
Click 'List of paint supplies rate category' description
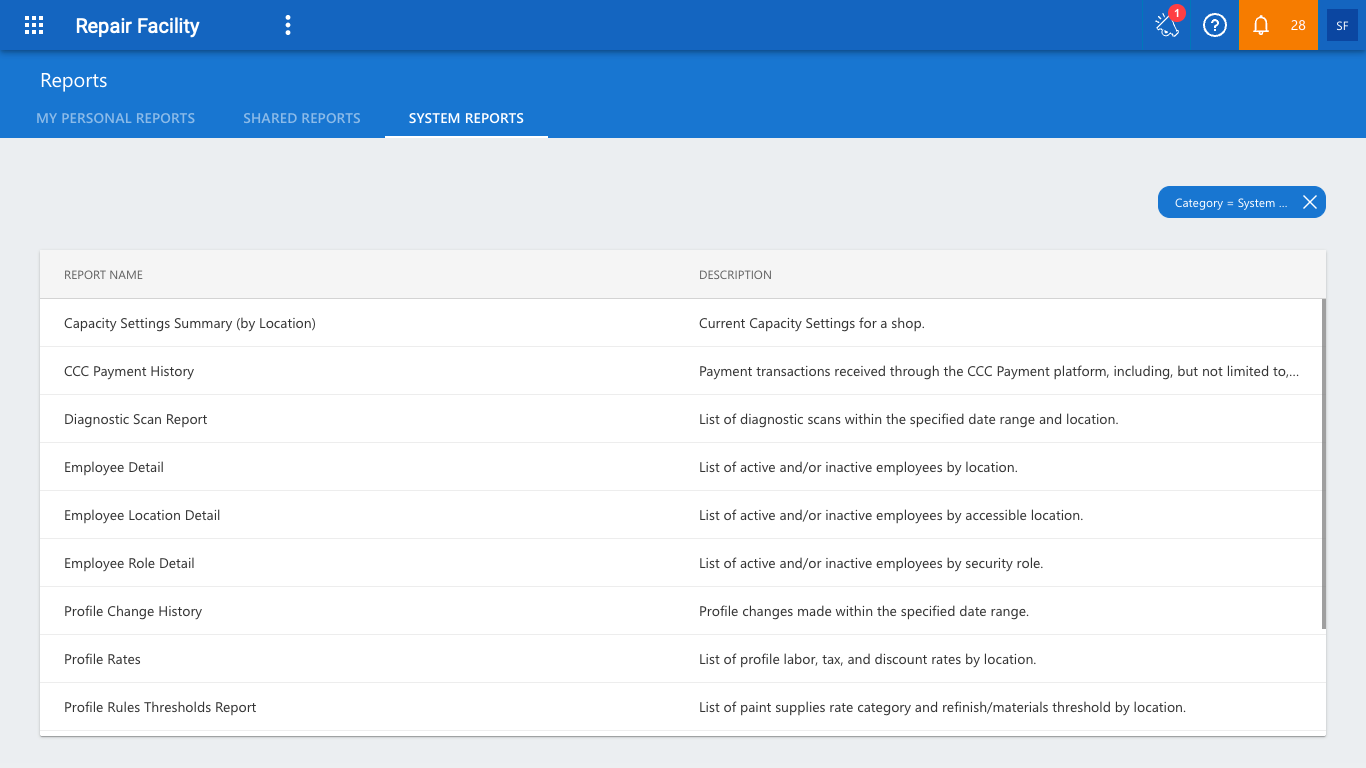click(x=942, y=707)
